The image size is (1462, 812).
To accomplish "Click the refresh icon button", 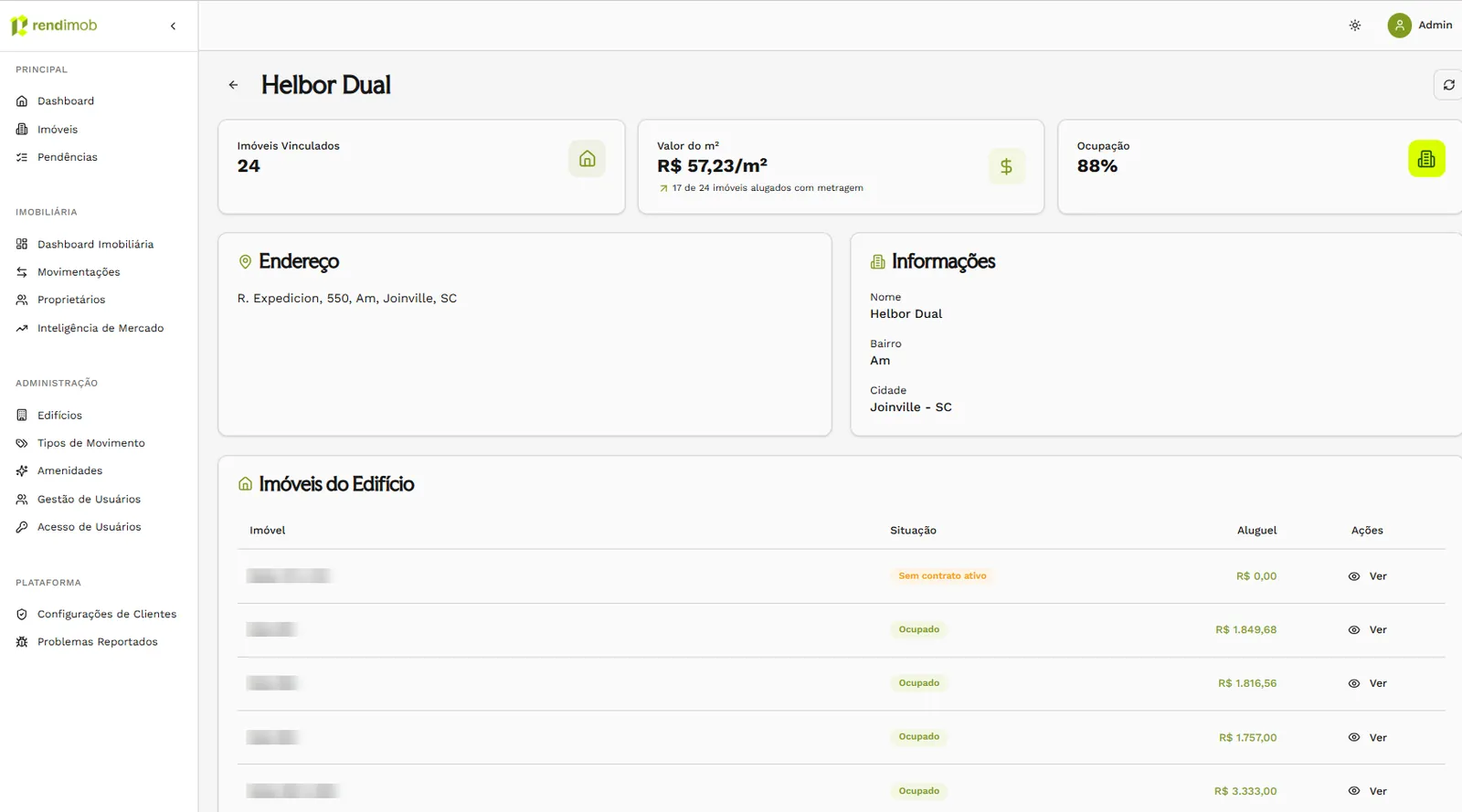I will pyautogui.click(x=1448, y=85).
